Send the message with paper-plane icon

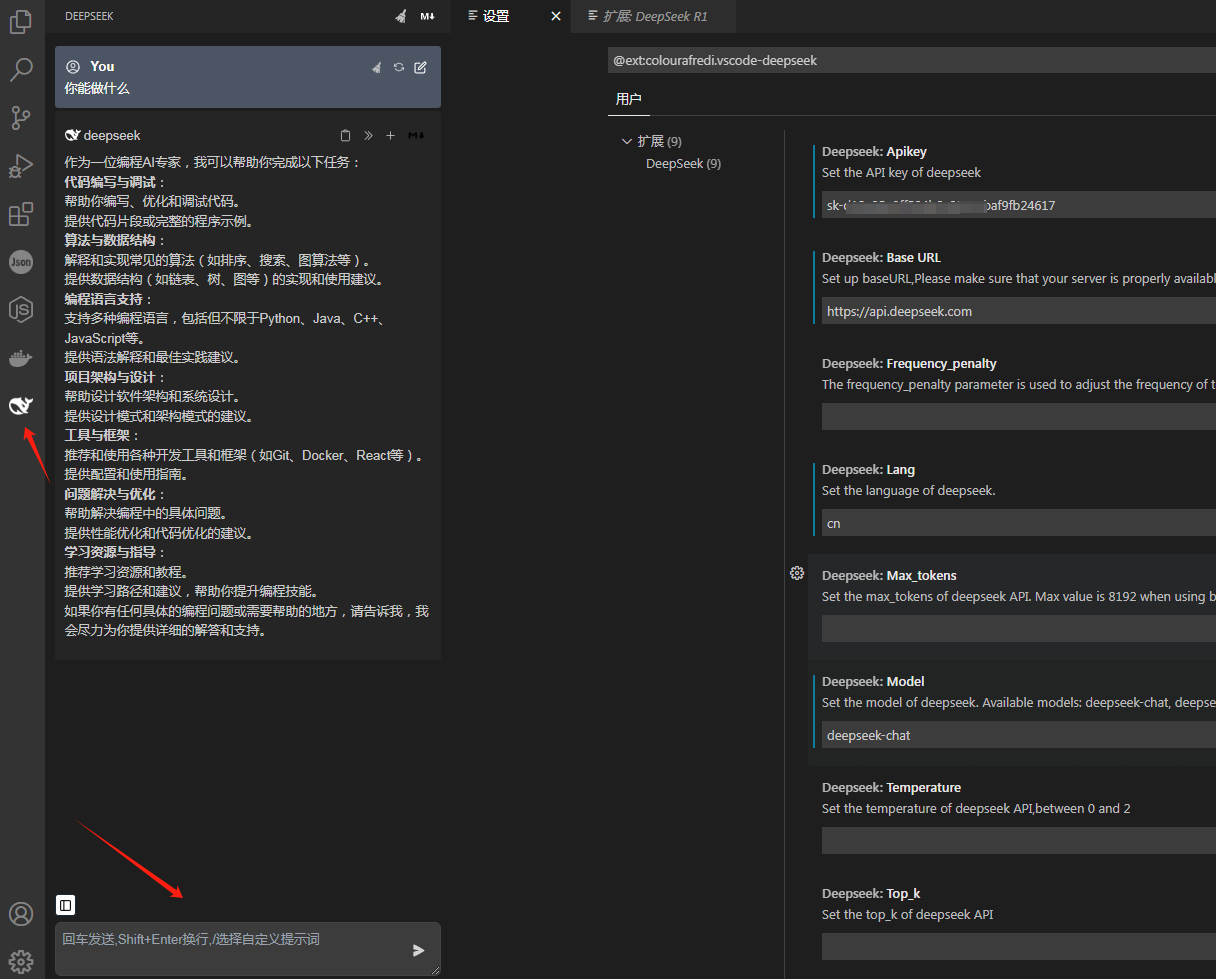point(419,950)
